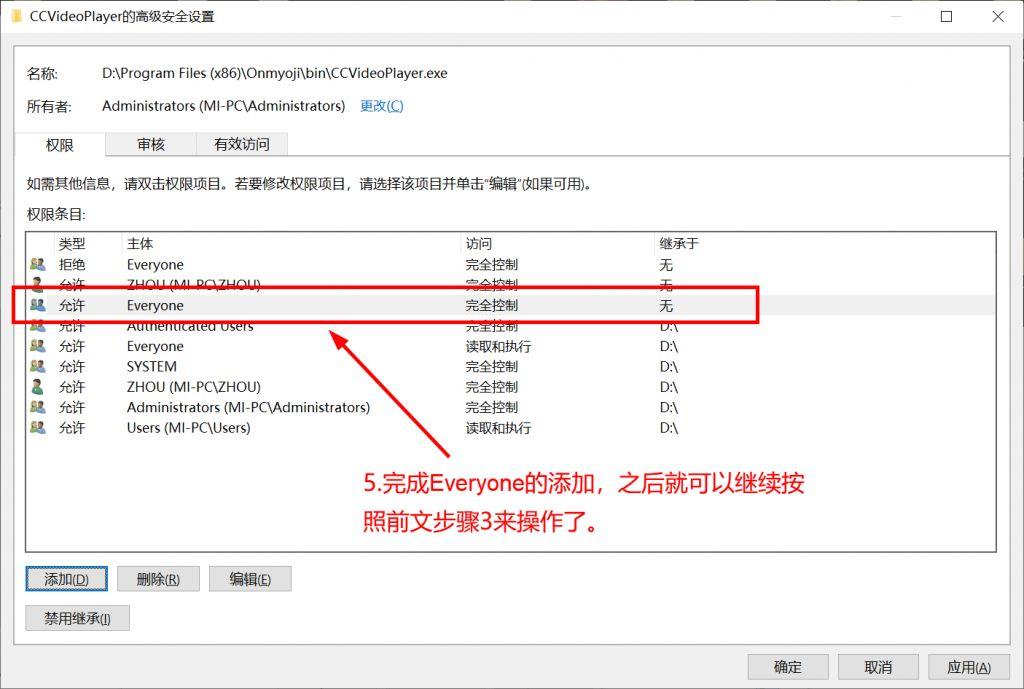Screen dimensions: 1024x689
Task: Click the user icon on the SYSTEM row
Action: 38,367
